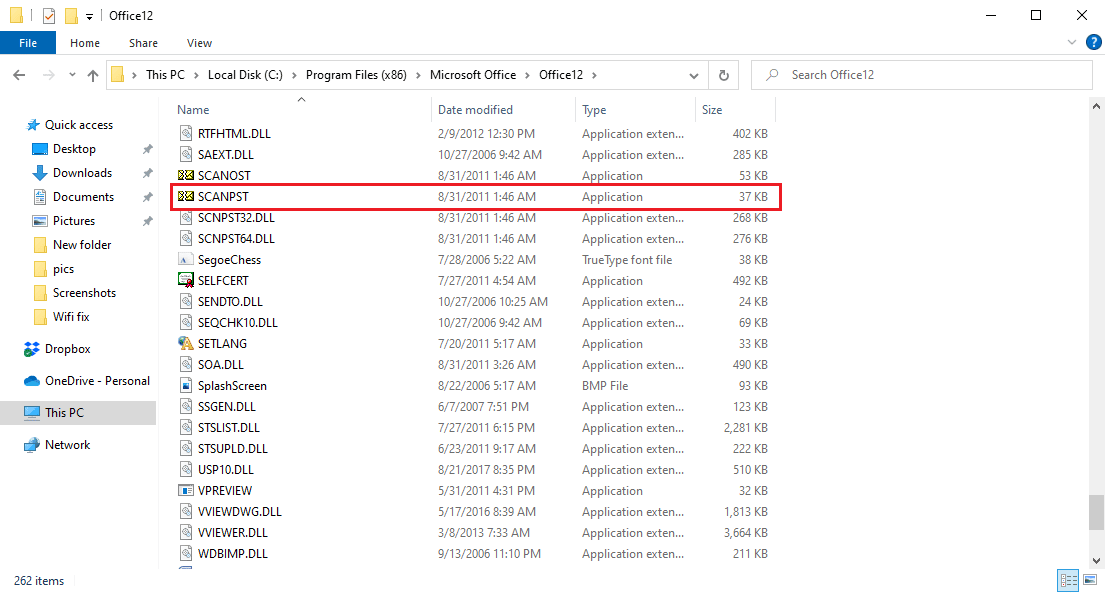
Task: Select the SegoeChess font file icon
Action: [x=186, y=259]
